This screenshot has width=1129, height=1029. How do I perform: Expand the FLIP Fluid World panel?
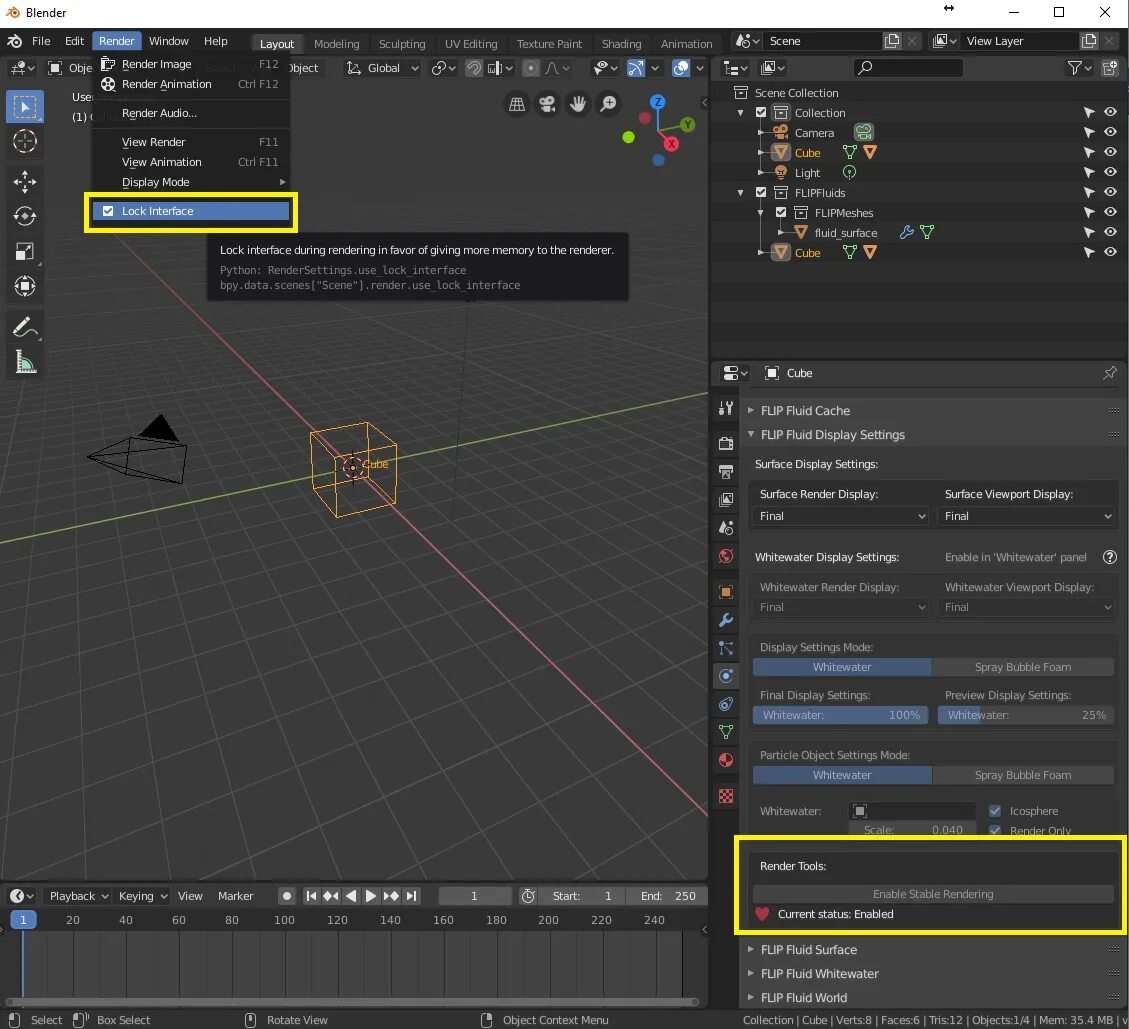803,997
